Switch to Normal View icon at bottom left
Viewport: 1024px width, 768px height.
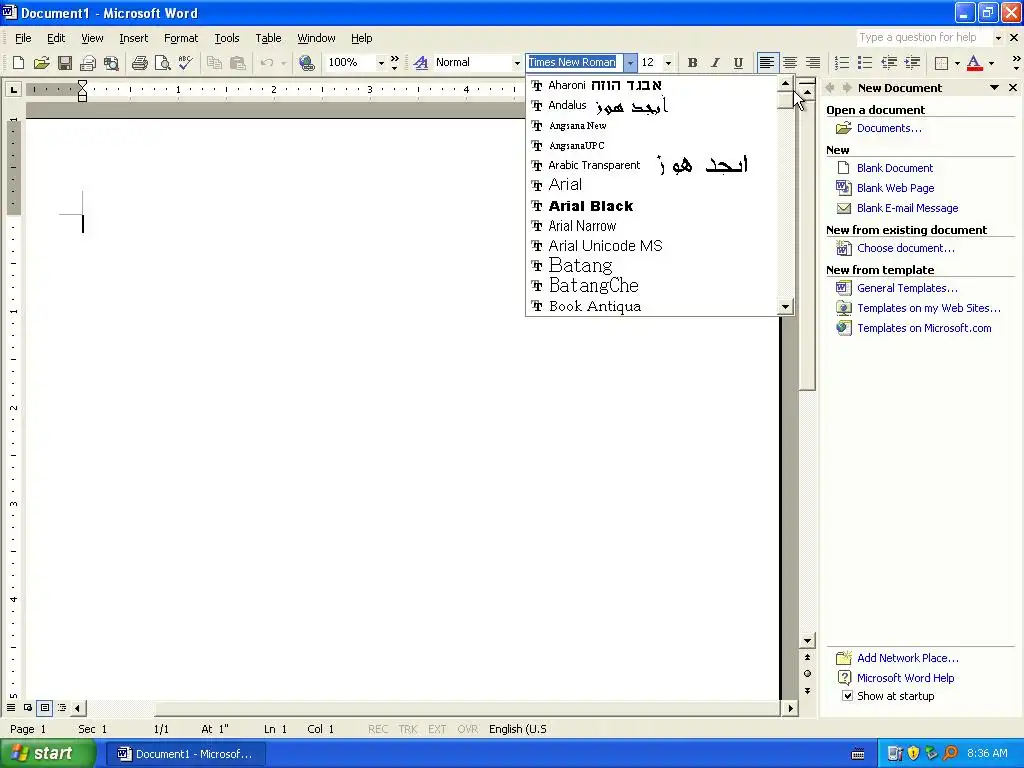click(11, 707)
